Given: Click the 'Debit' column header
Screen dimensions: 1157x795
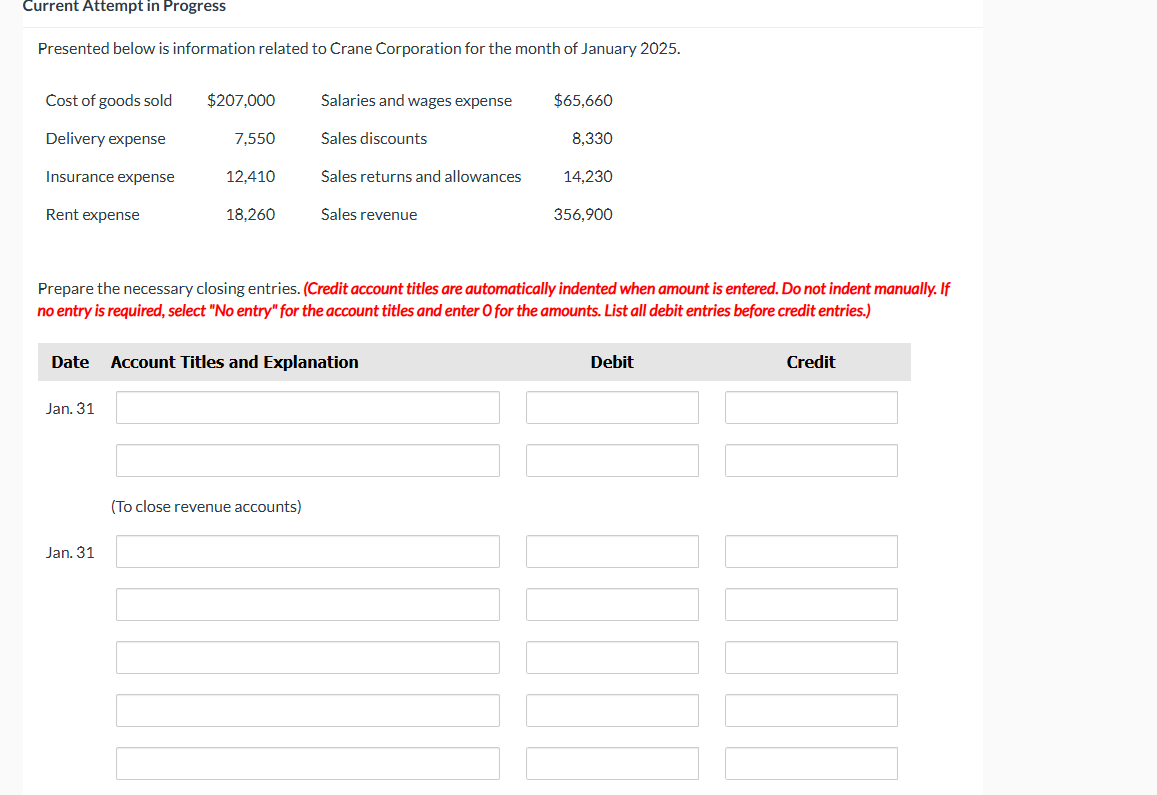Looking at the screenshot, I should (612, 362).
